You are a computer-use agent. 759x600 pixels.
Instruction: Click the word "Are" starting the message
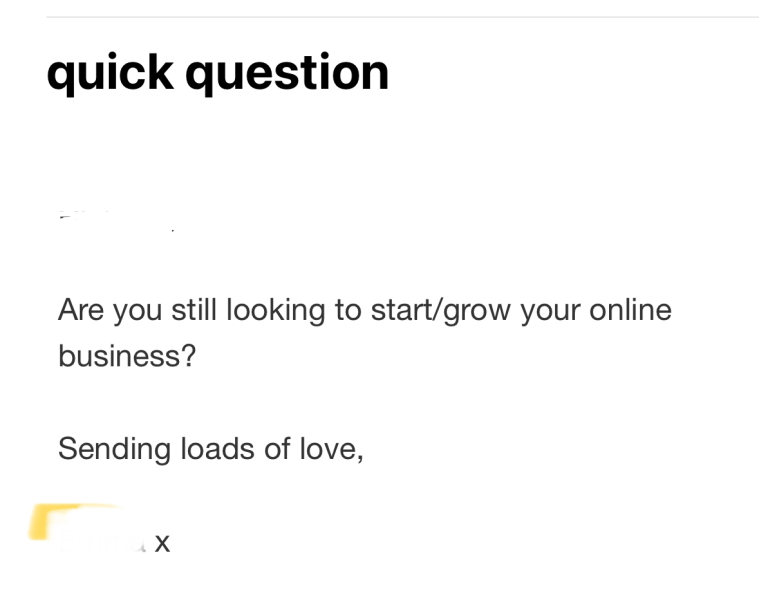[81, 311]
